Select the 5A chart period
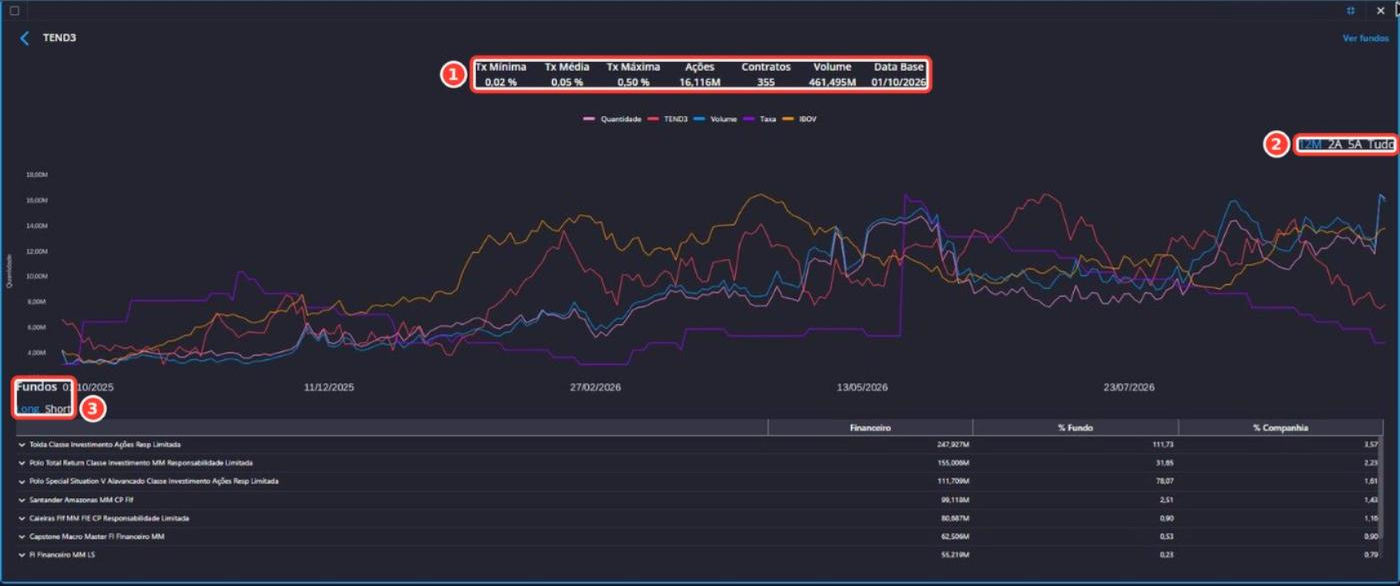Image resolution: width=1400 pixels, height=586 pixels. pos(1355,144)
